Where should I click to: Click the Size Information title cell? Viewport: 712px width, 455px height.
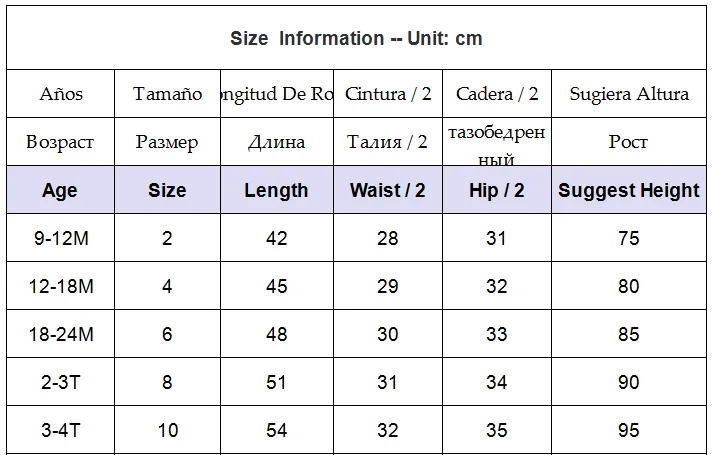tap(356, 38)
